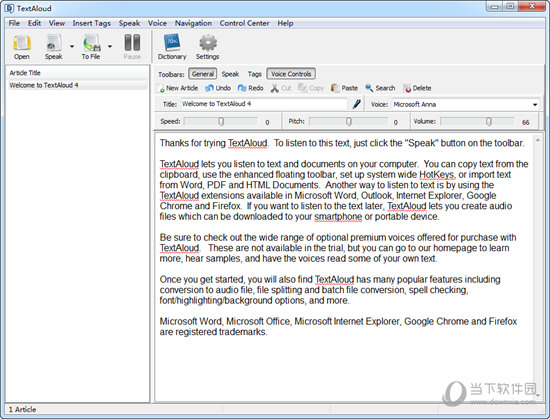This screenshot has width=550, height=419.
Task: Expand the Speak button dropdown arrow
Action: coord(72,46)
